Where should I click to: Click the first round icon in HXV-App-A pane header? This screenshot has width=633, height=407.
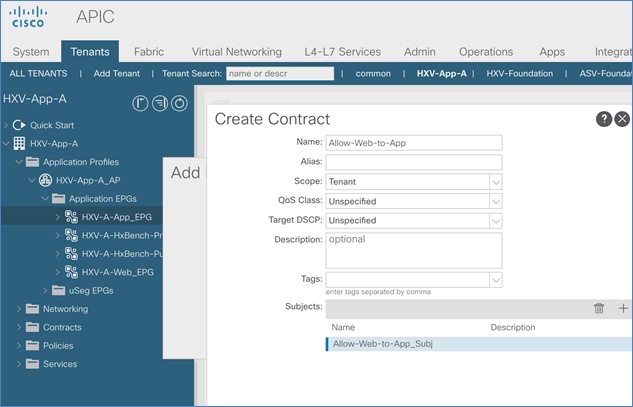pos(140,103)
